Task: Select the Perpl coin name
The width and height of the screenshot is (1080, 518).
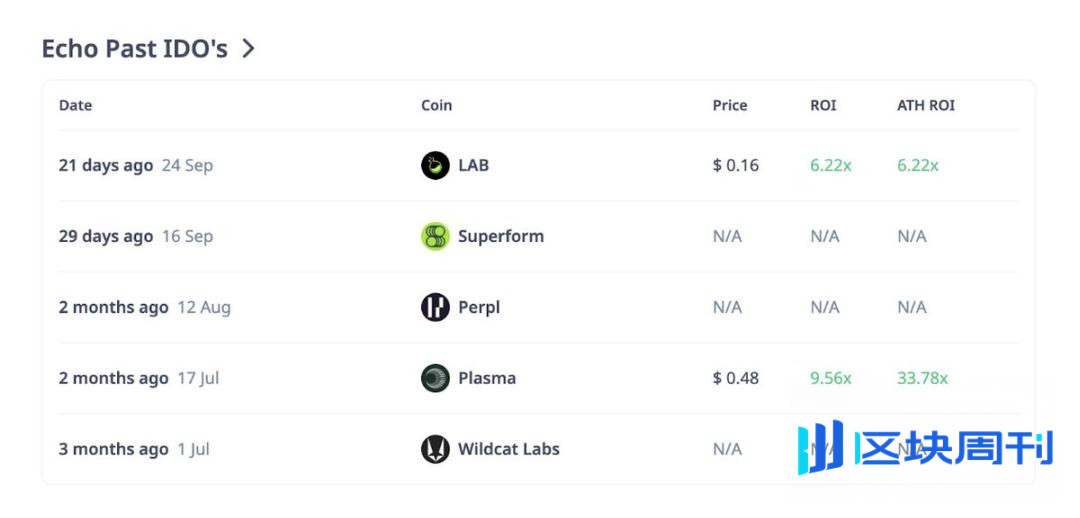Action: click(x=478, y=307)
